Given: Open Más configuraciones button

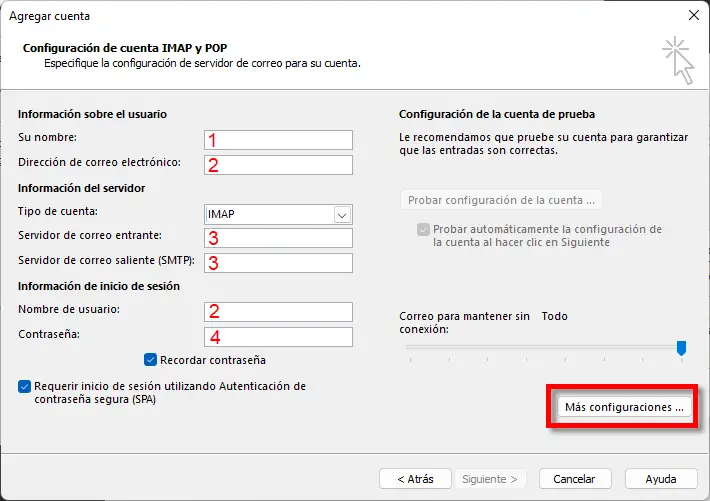Looking at the screenshot, I should coord(624,407).
